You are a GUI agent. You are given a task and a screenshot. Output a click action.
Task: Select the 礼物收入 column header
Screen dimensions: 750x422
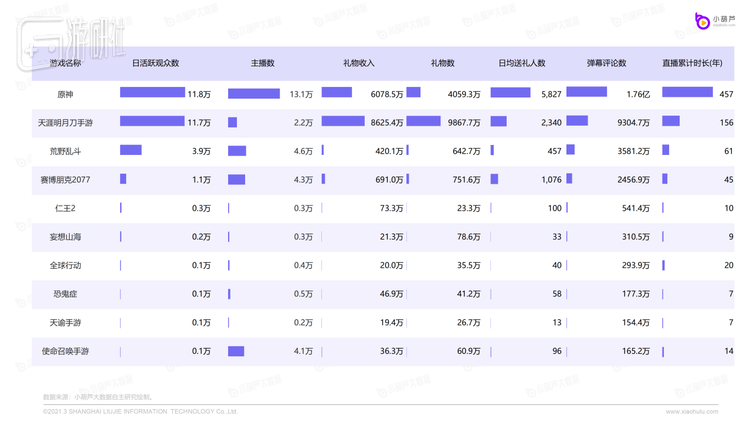358,63
